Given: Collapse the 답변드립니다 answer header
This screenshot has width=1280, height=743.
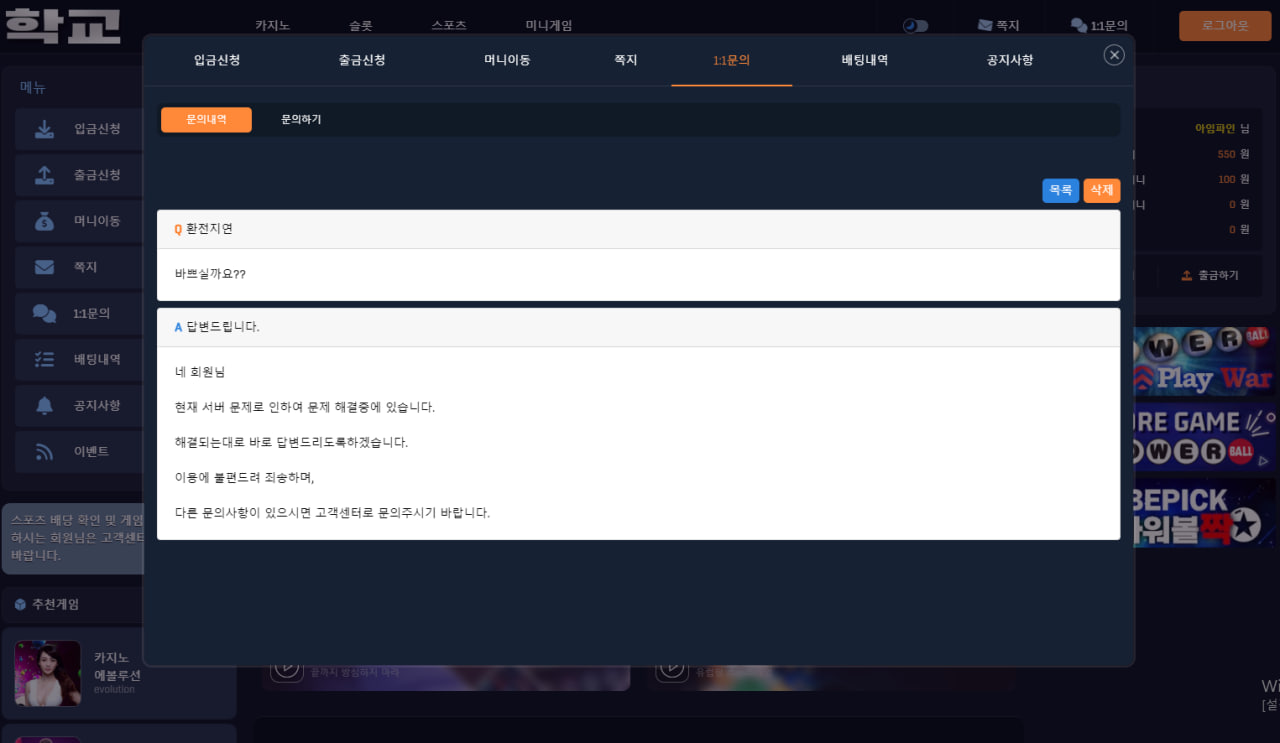Looking at the screenshot, I should click(x=638, y=327).
